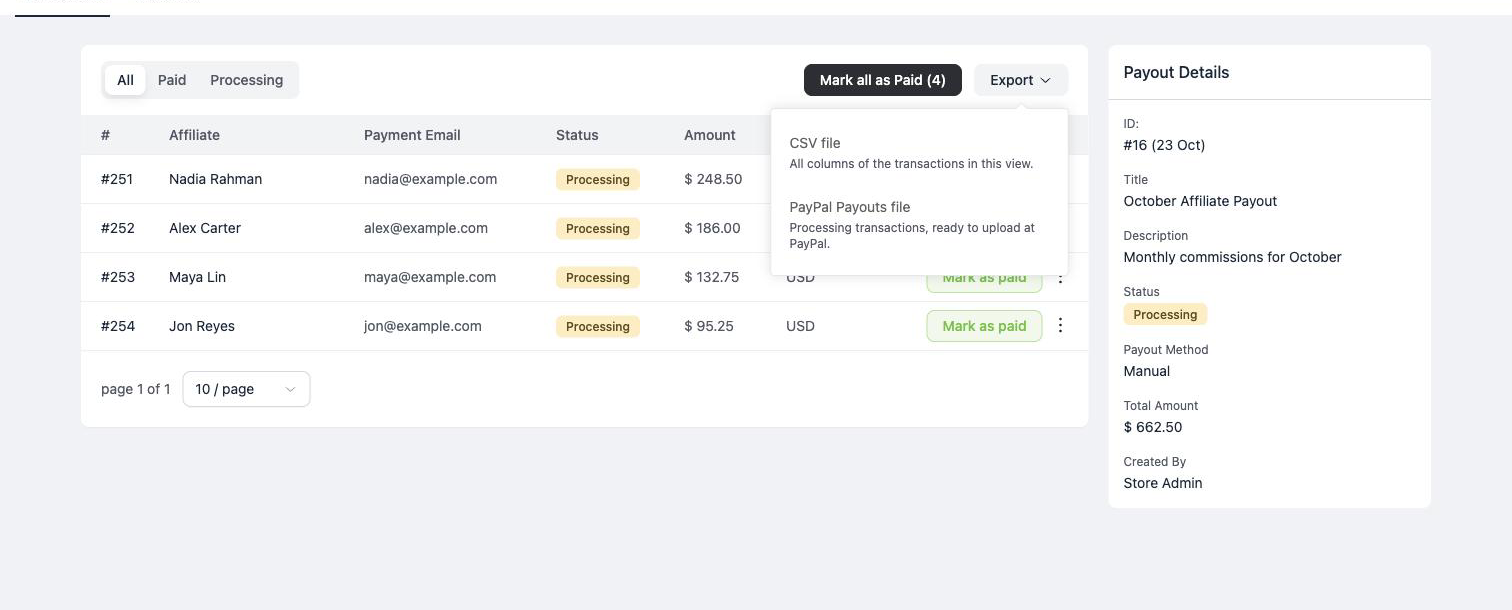
Task: Click transaction number #254
Action: pos(118,326)
